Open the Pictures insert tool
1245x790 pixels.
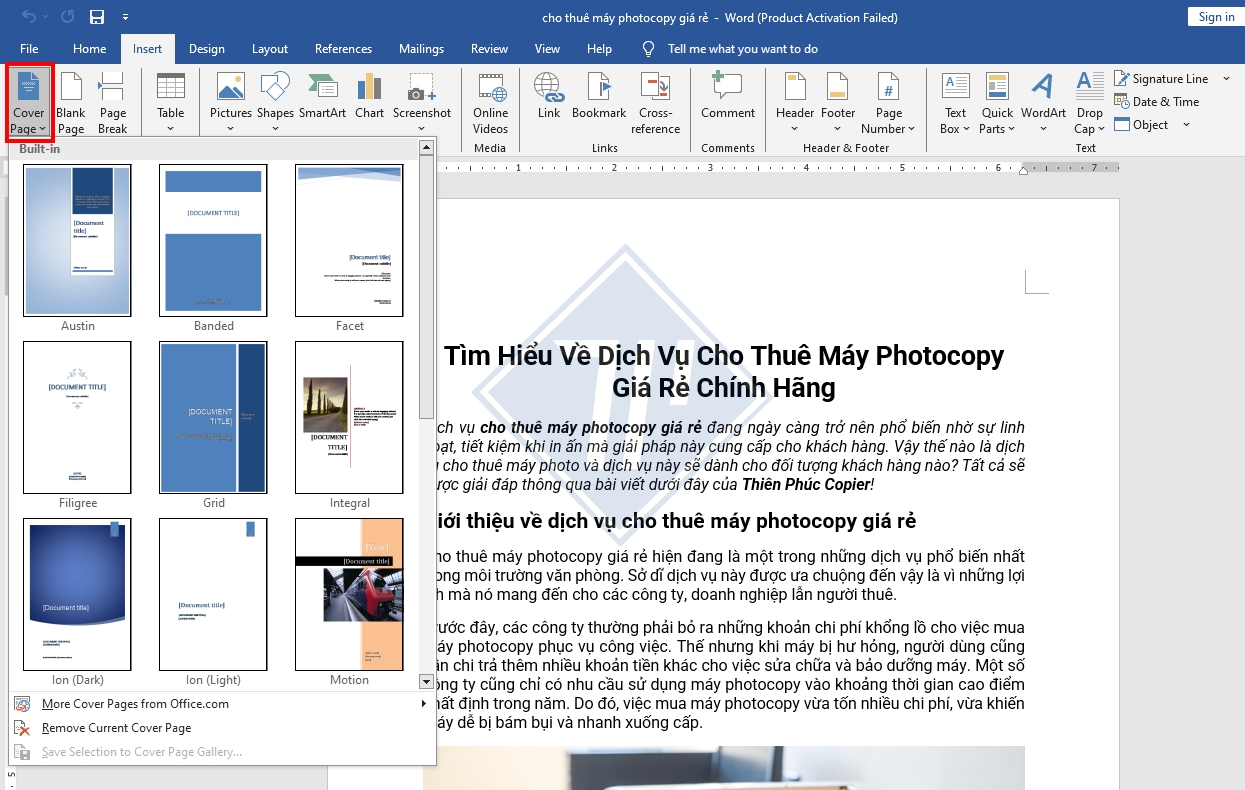(x=230, y=100)
